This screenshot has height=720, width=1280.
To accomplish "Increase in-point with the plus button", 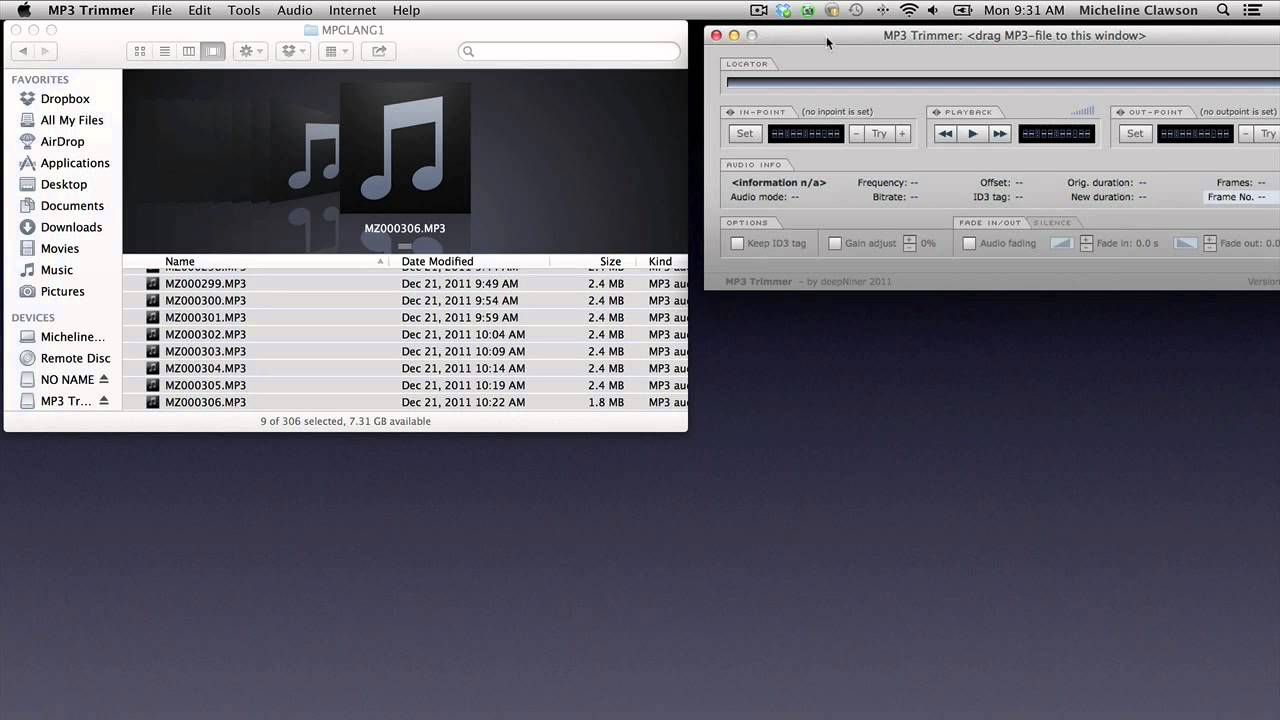I will click(902, 133).
